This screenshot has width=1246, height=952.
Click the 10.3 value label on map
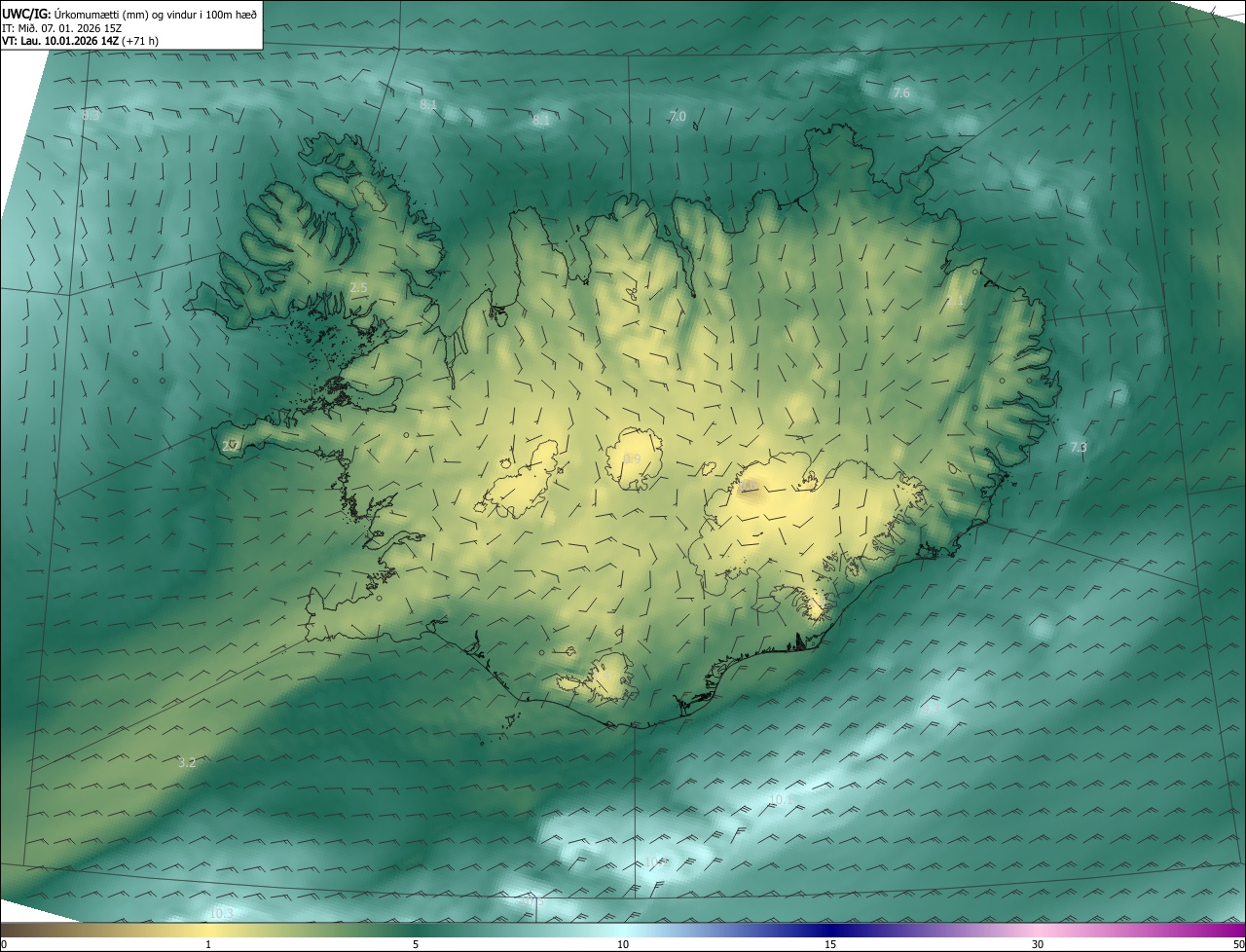[221, 913]
